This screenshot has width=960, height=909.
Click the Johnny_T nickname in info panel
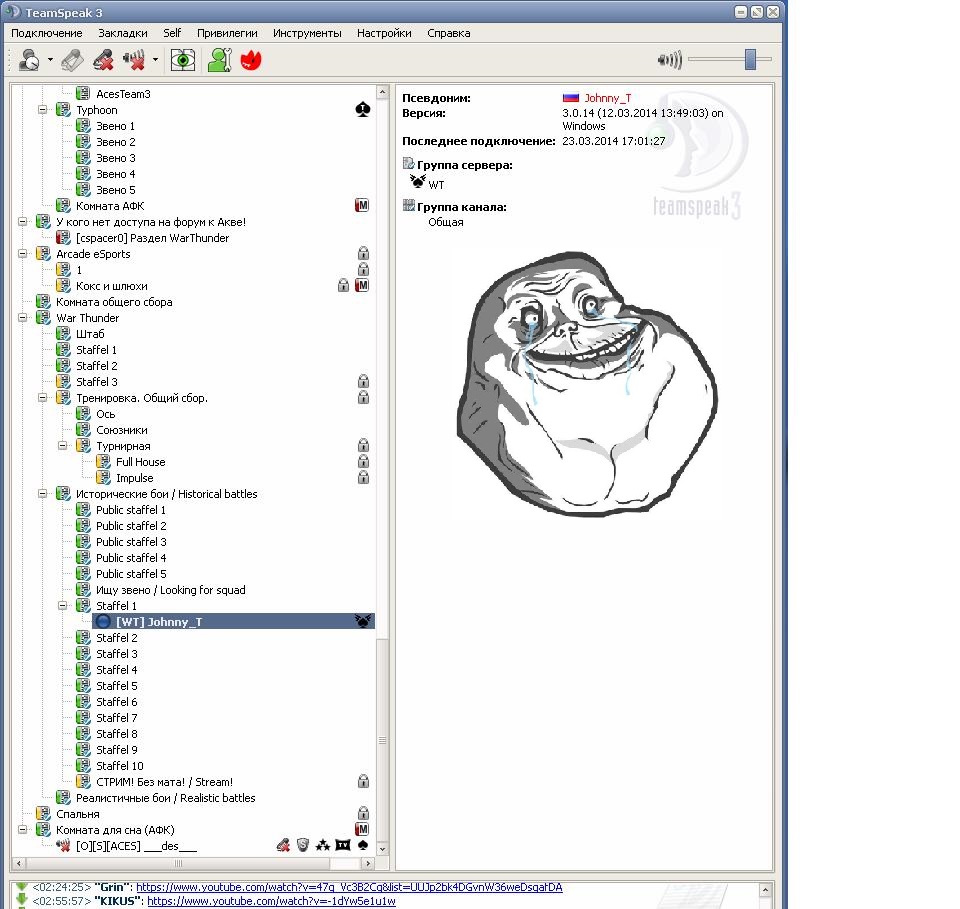click(x=608, y=98)
